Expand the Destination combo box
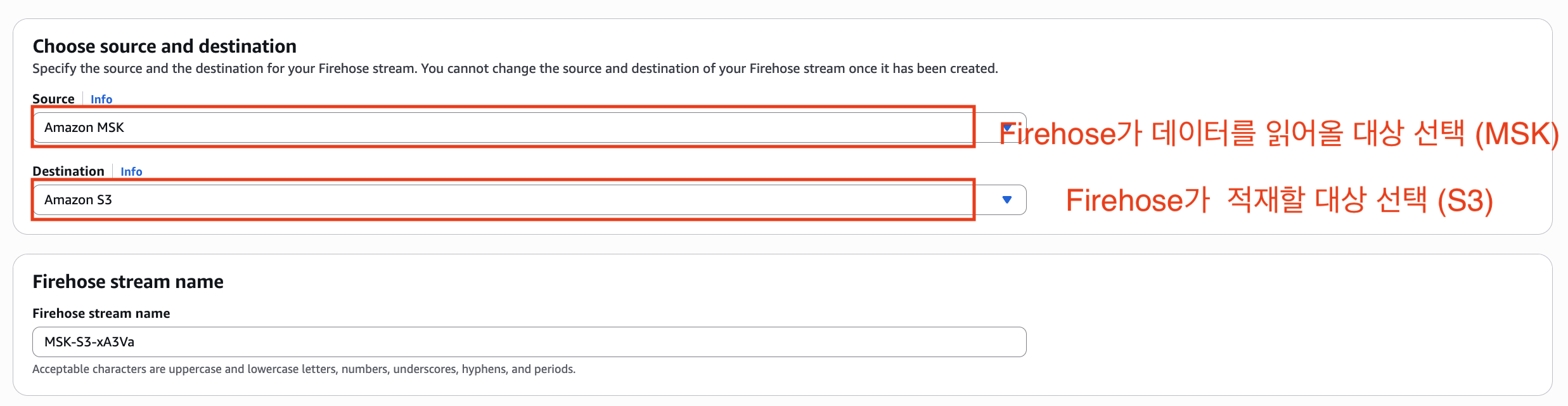Image resolution: width=1568 pixels, height=406 pixels. (507, 200)
